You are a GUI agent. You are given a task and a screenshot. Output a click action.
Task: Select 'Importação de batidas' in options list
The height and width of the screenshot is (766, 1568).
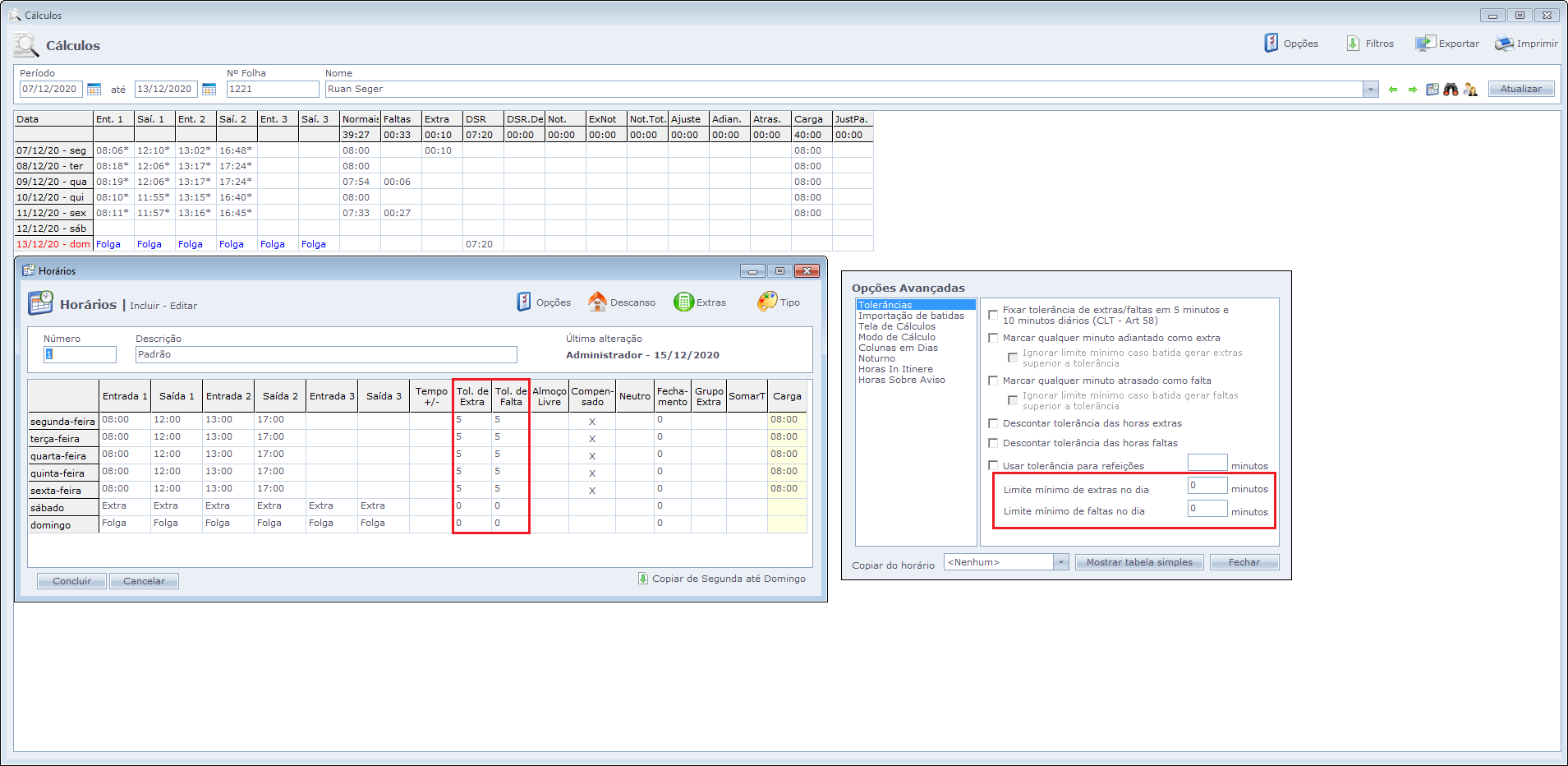pyautogui.click(x=911, y=316)
